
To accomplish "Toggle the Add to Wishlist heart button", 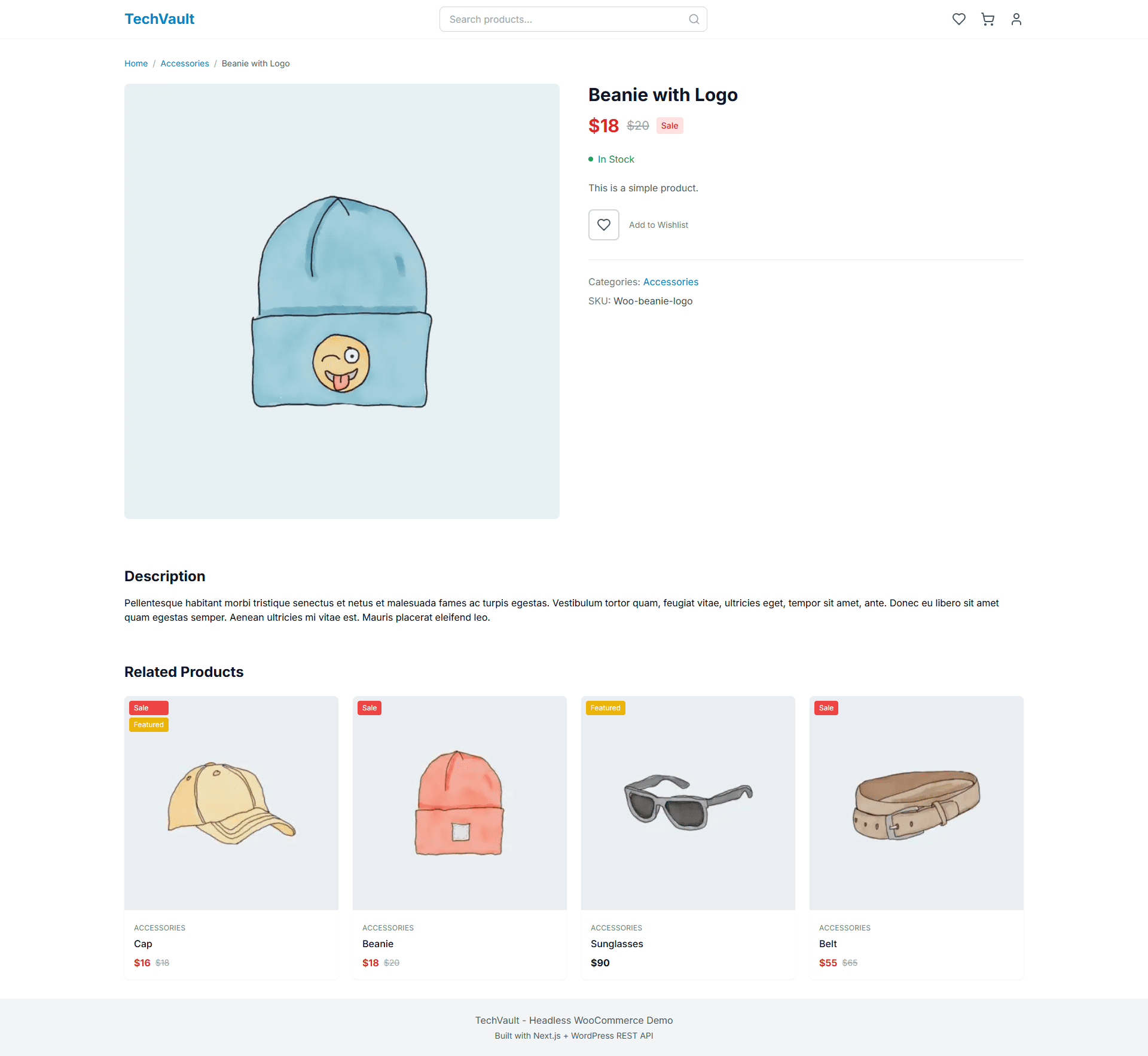I will [x=604, y=225].
